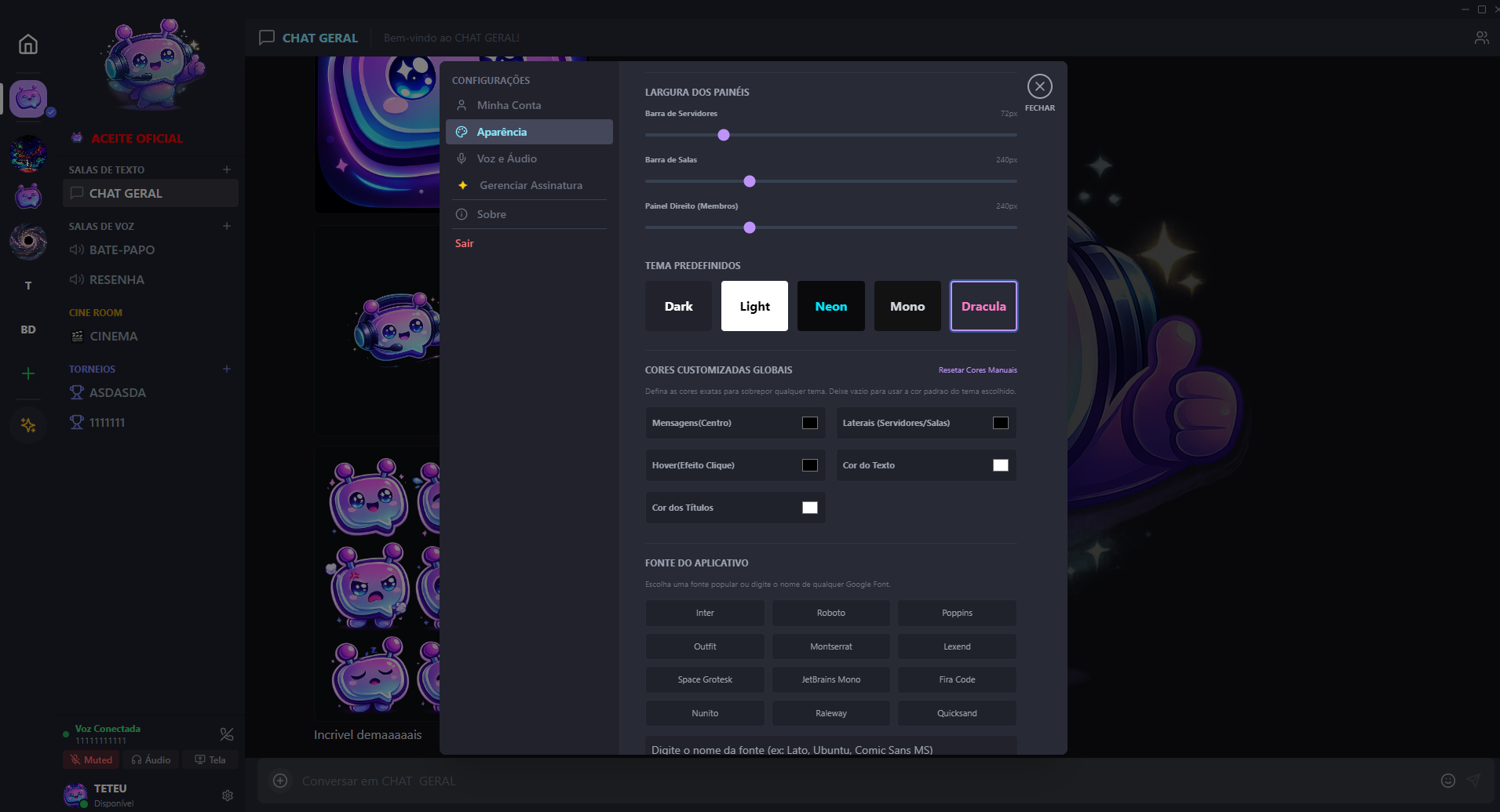This screenshot has width=1500, height=812.
Task: Open Mensagens(Centro) color swatch
Action: click(x=810, y=423)
